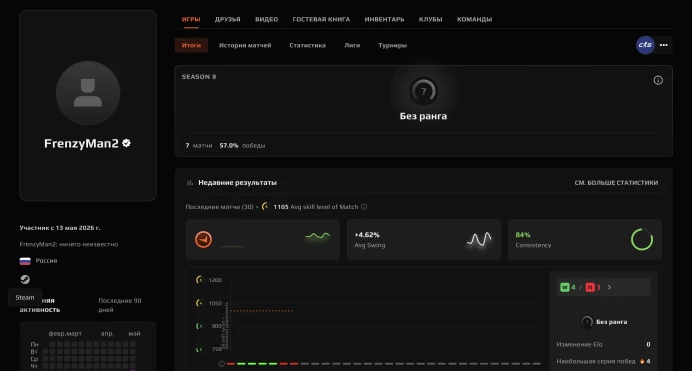Select the Итоги sub-tab
Viewport: 692px width, 371px height.
[x=191, y=45]
